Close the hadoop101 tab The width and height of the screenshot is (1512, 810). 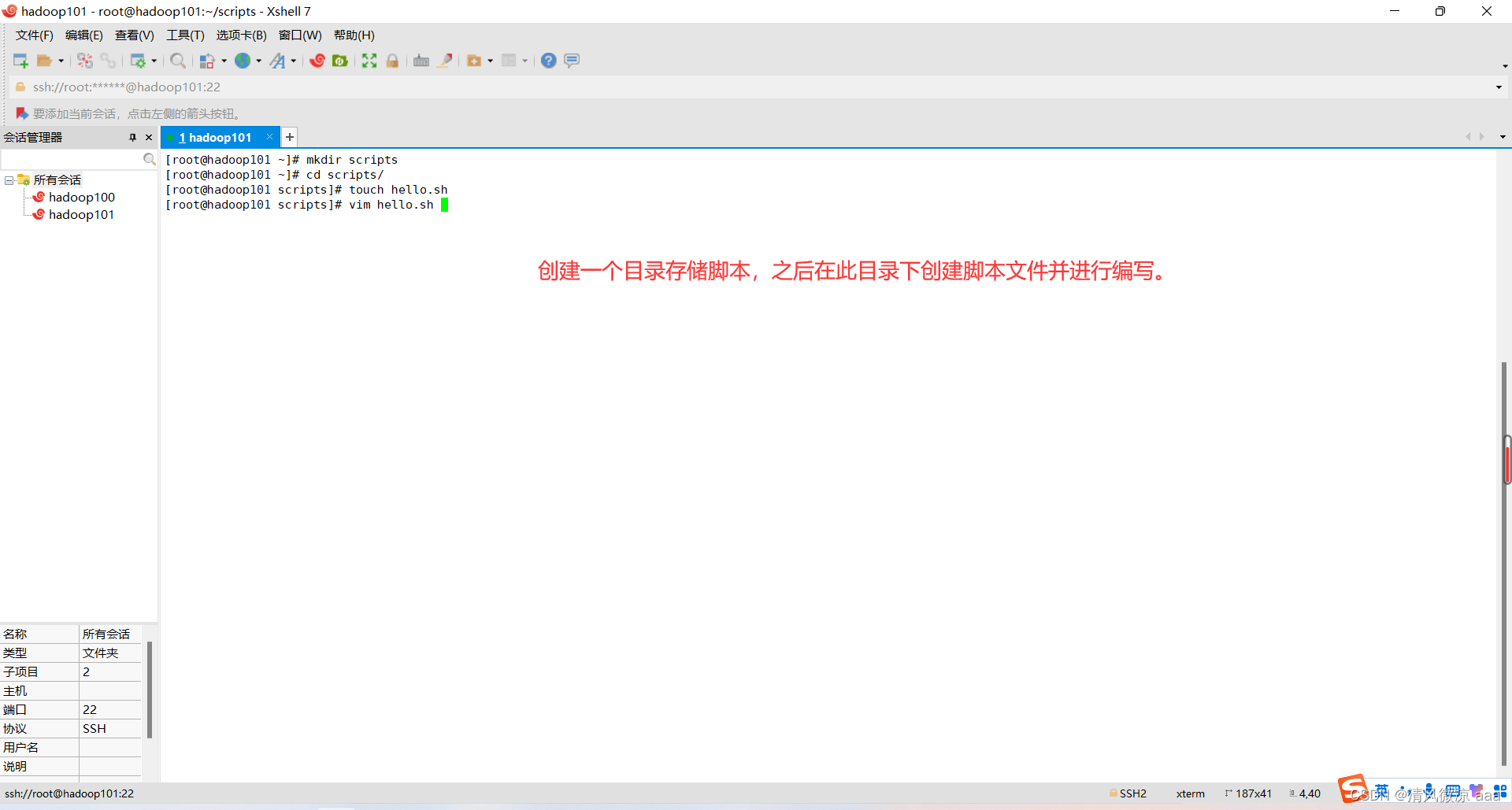coord(269,137)
